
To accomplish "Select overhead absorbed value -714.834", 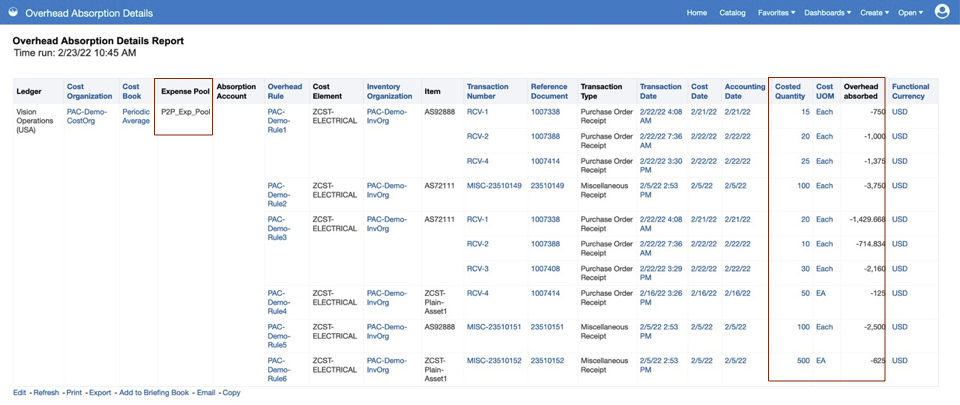I will click(x=872, y=244).
